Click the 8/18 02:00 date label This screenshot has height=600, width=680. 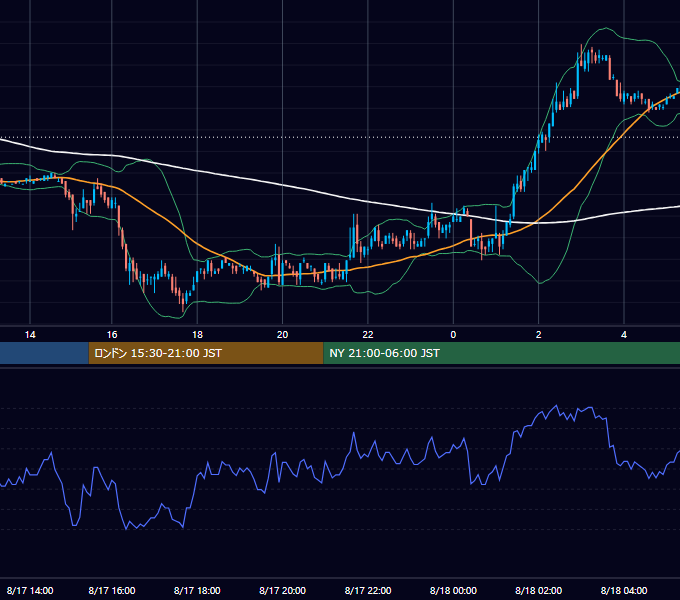click(539, 590)
